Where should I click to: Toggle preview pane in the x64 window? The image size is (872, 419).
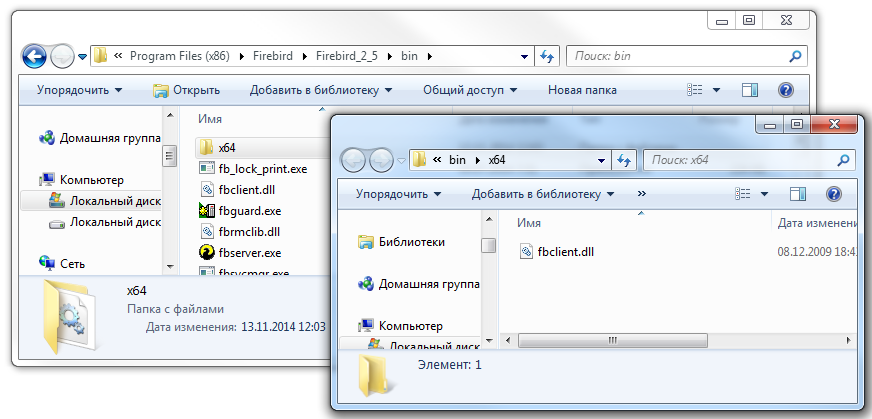[798, 193]
